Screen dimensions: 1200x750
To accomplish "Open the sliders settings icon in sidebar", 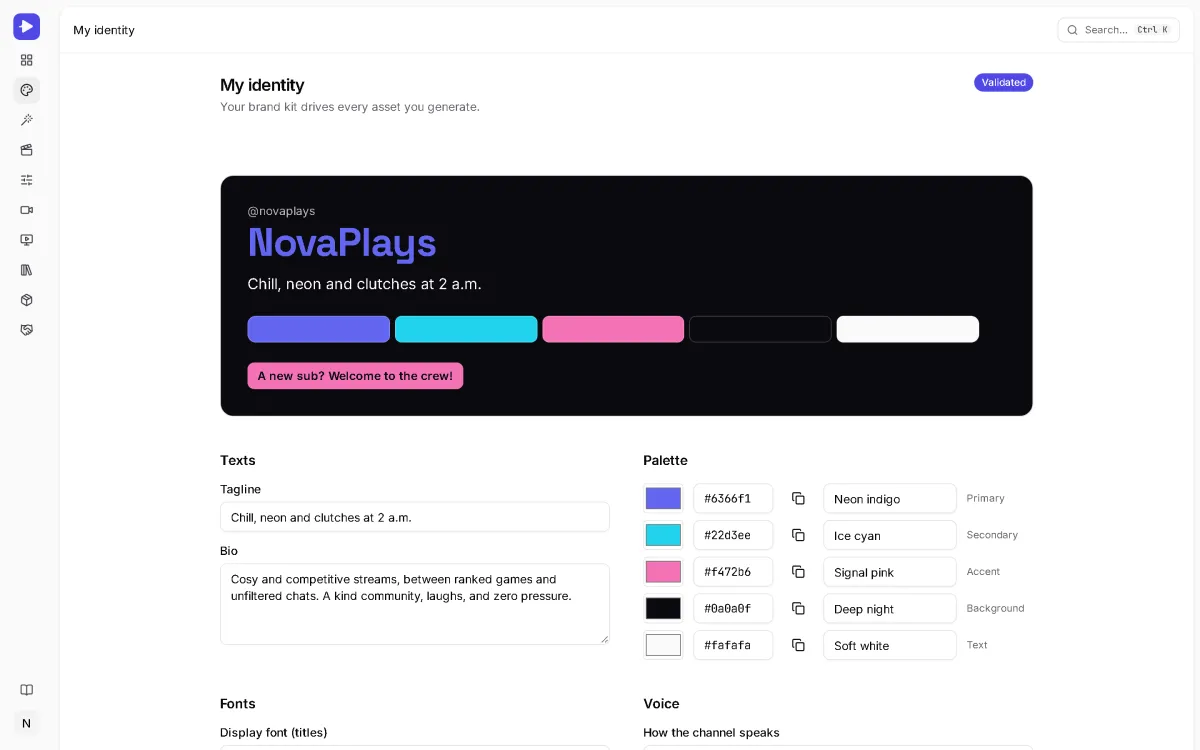I will pos(27,180).
